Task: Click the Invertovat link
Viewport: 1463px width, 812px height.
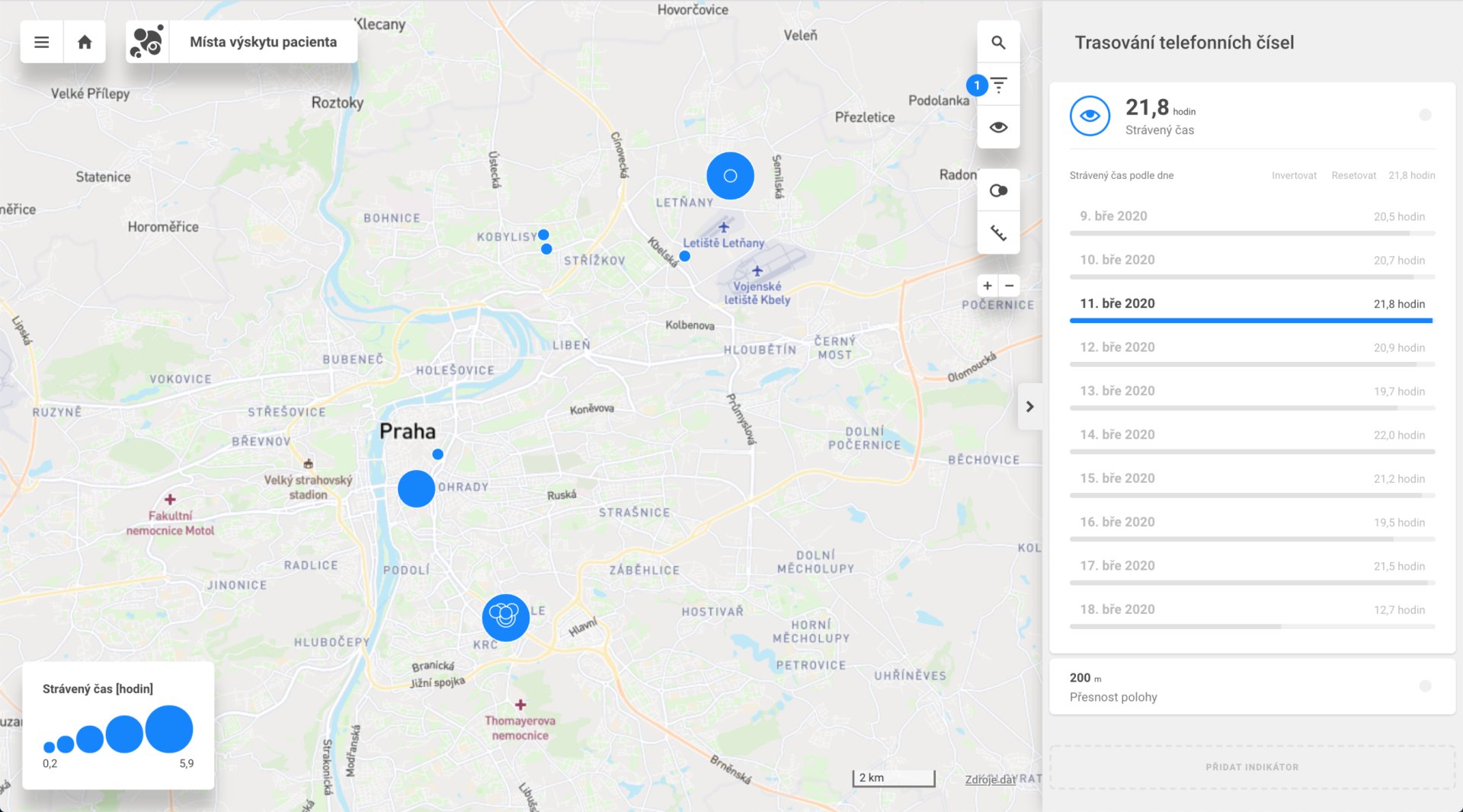Action: (x=1293, y=176)
